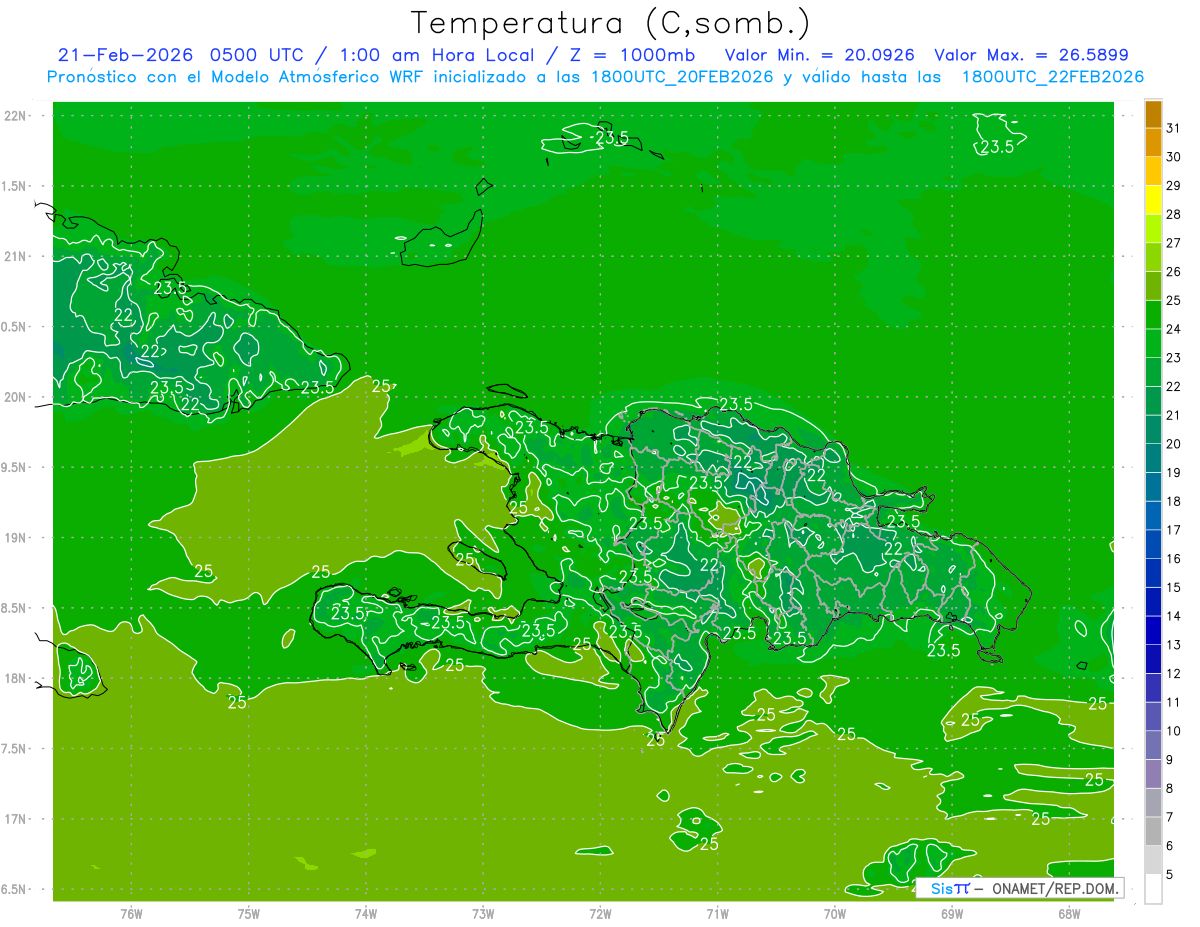This screenshot has height=927, width=1200.
Task: Click the "70W" longitude axis label
Action: pos(834,914)
